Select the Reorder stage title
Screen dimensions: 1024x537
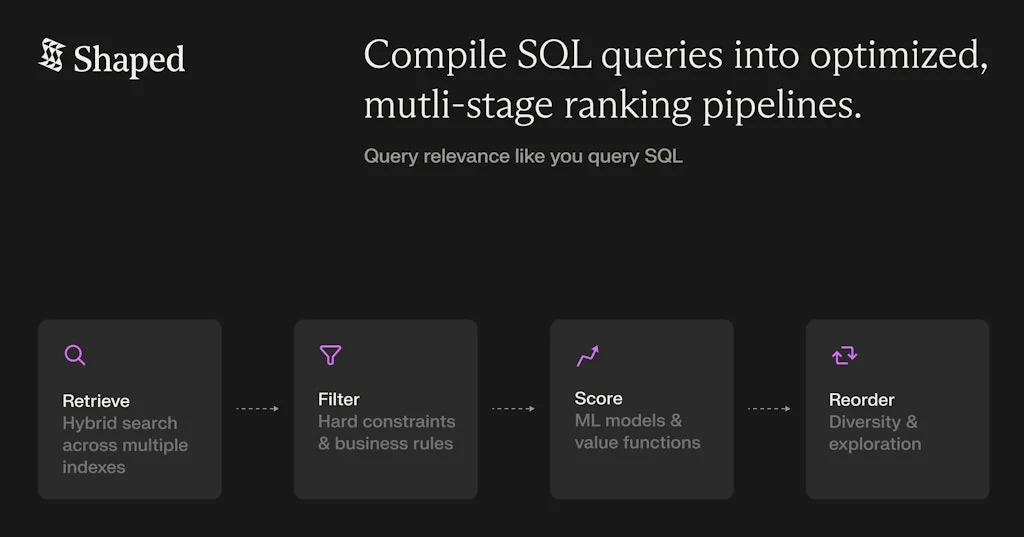(x=861, y=400)
